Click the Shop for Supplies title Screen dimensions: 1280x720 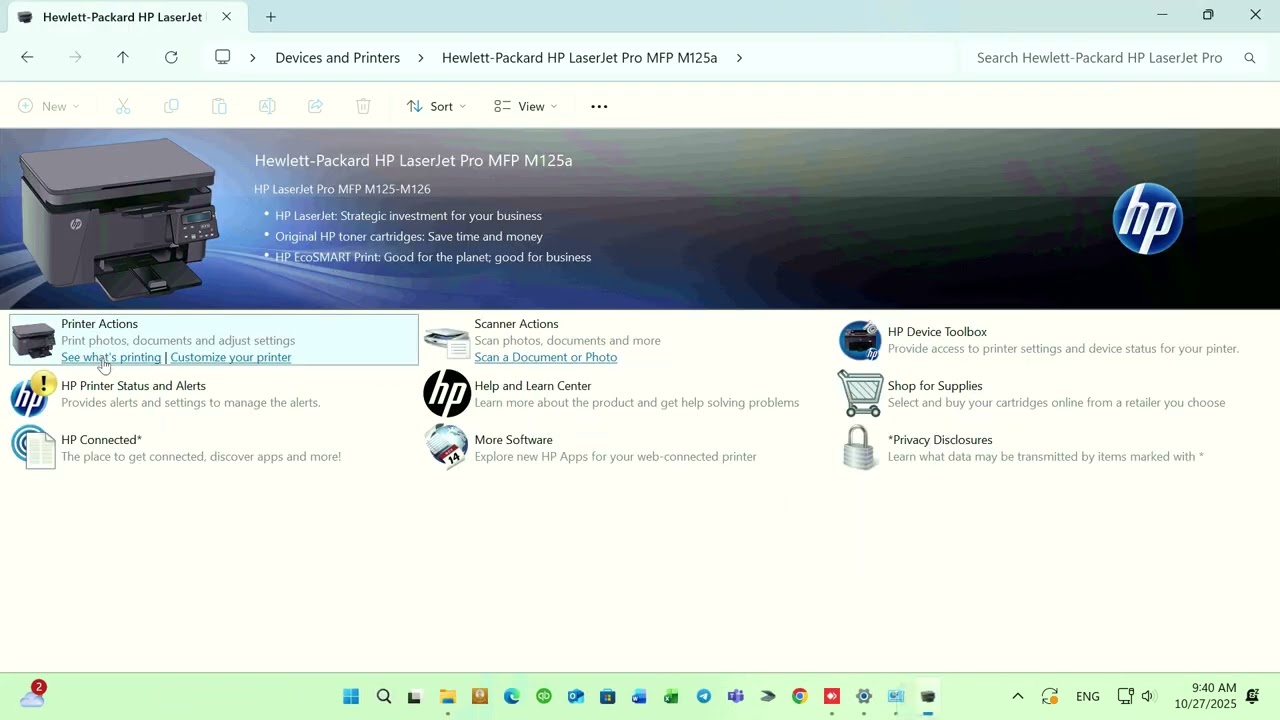pos(935,386)
